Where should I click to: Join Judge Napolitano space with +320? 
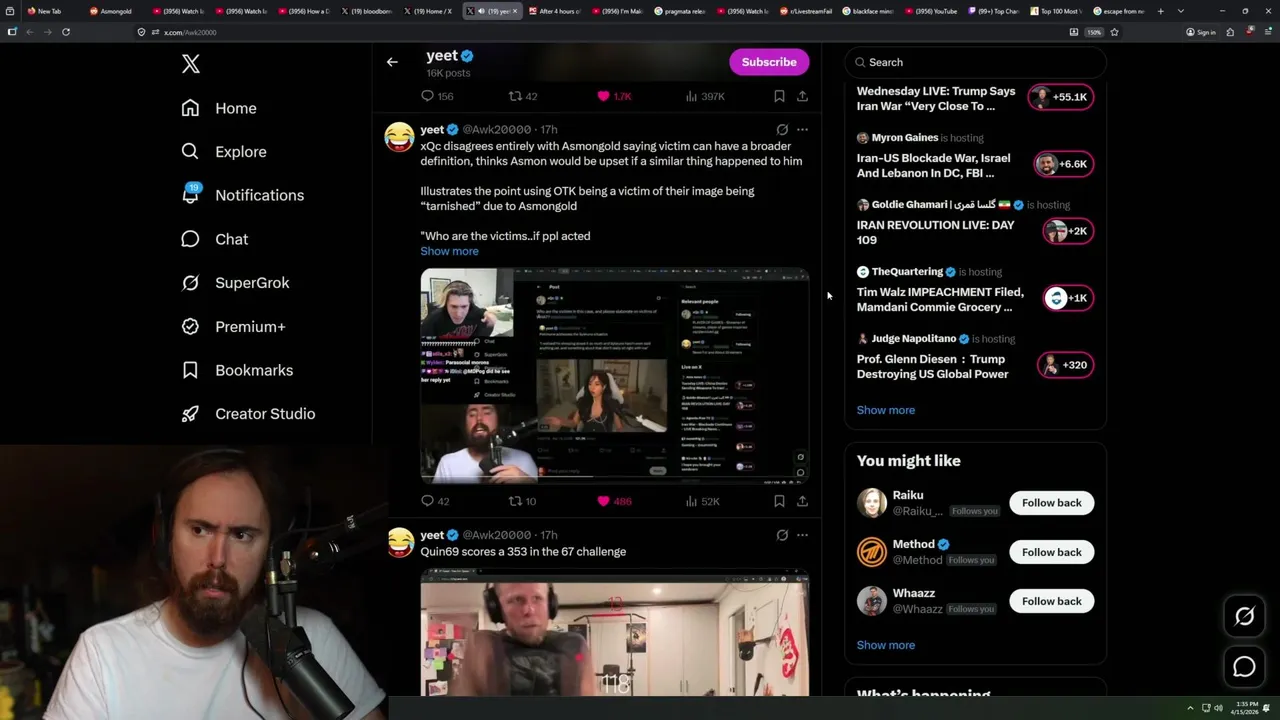[x=1065, y=365]
